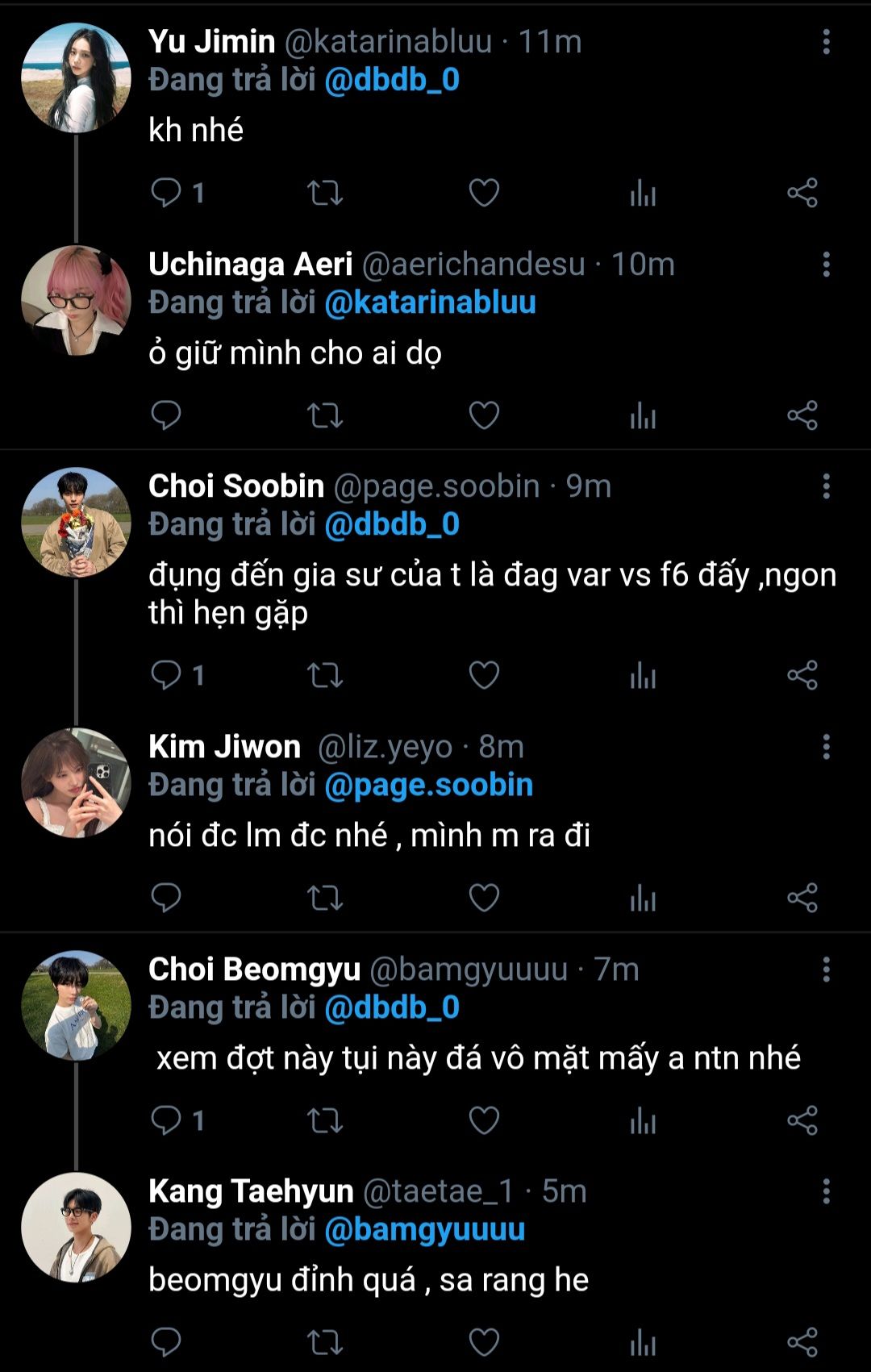Share Choi Soobin's tweet
This screenshot has width=871, height=1372.
click(x=802, y=675)
